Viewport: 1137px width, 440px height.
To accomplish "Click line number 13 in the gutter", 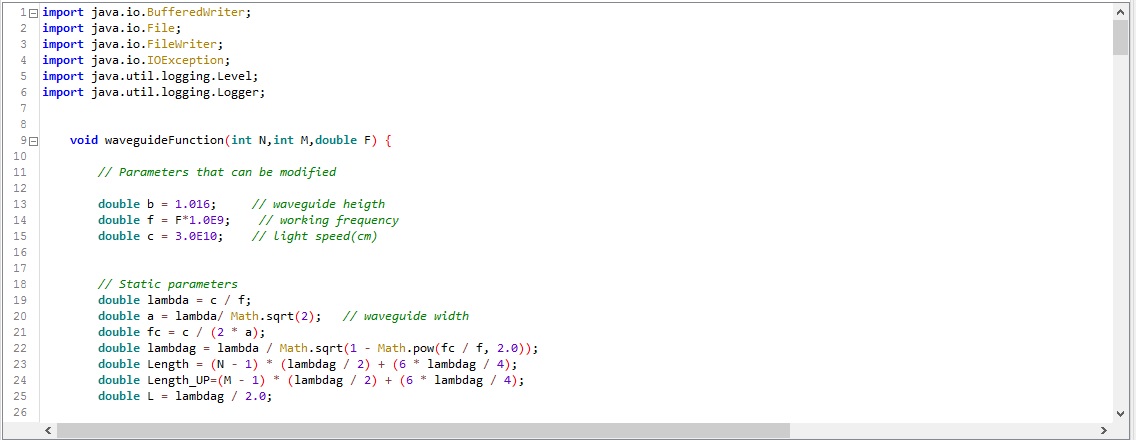I will pos(20,204).
